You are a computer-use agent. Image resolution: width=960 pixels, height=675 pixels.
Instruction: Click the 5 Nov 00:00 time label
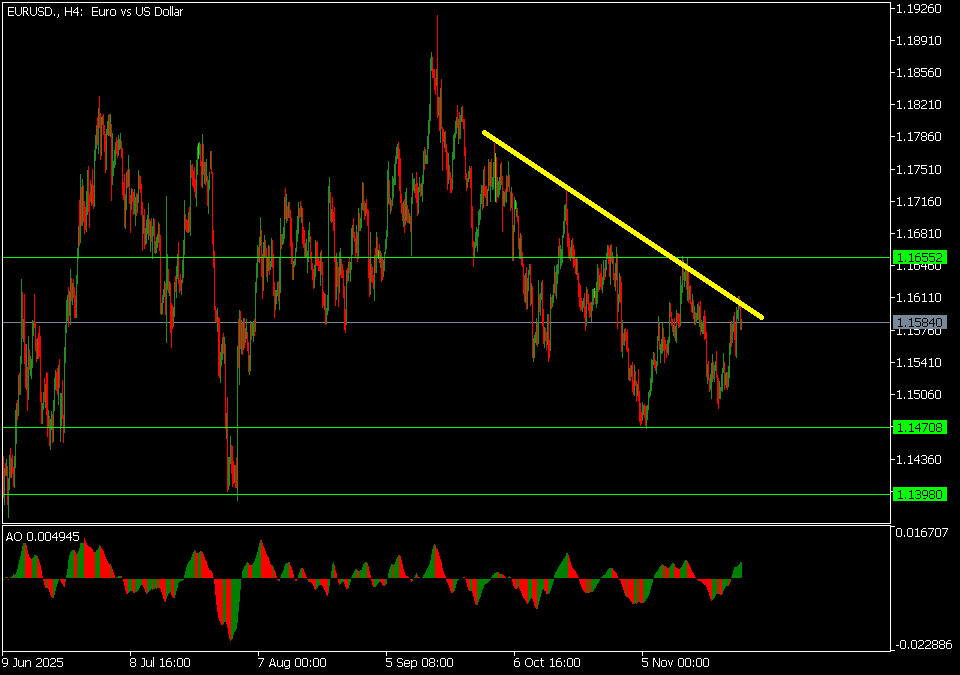pos(675,662)
